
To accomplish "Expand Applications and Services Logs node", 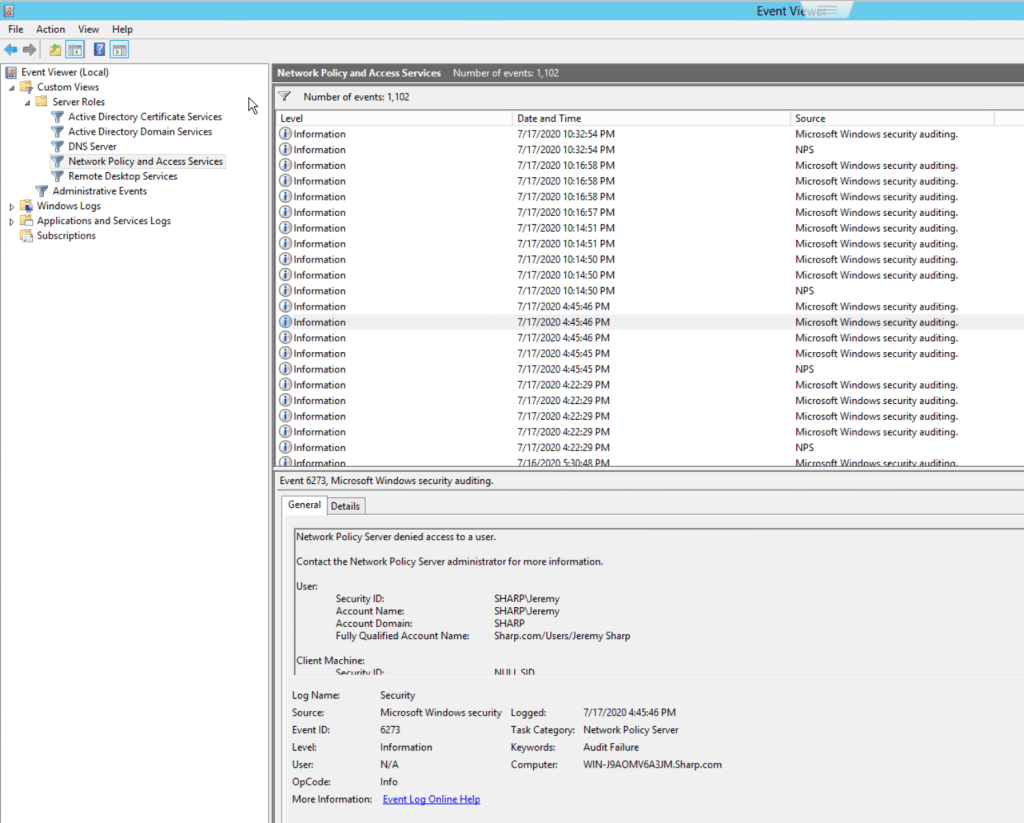I will [12, 222].
